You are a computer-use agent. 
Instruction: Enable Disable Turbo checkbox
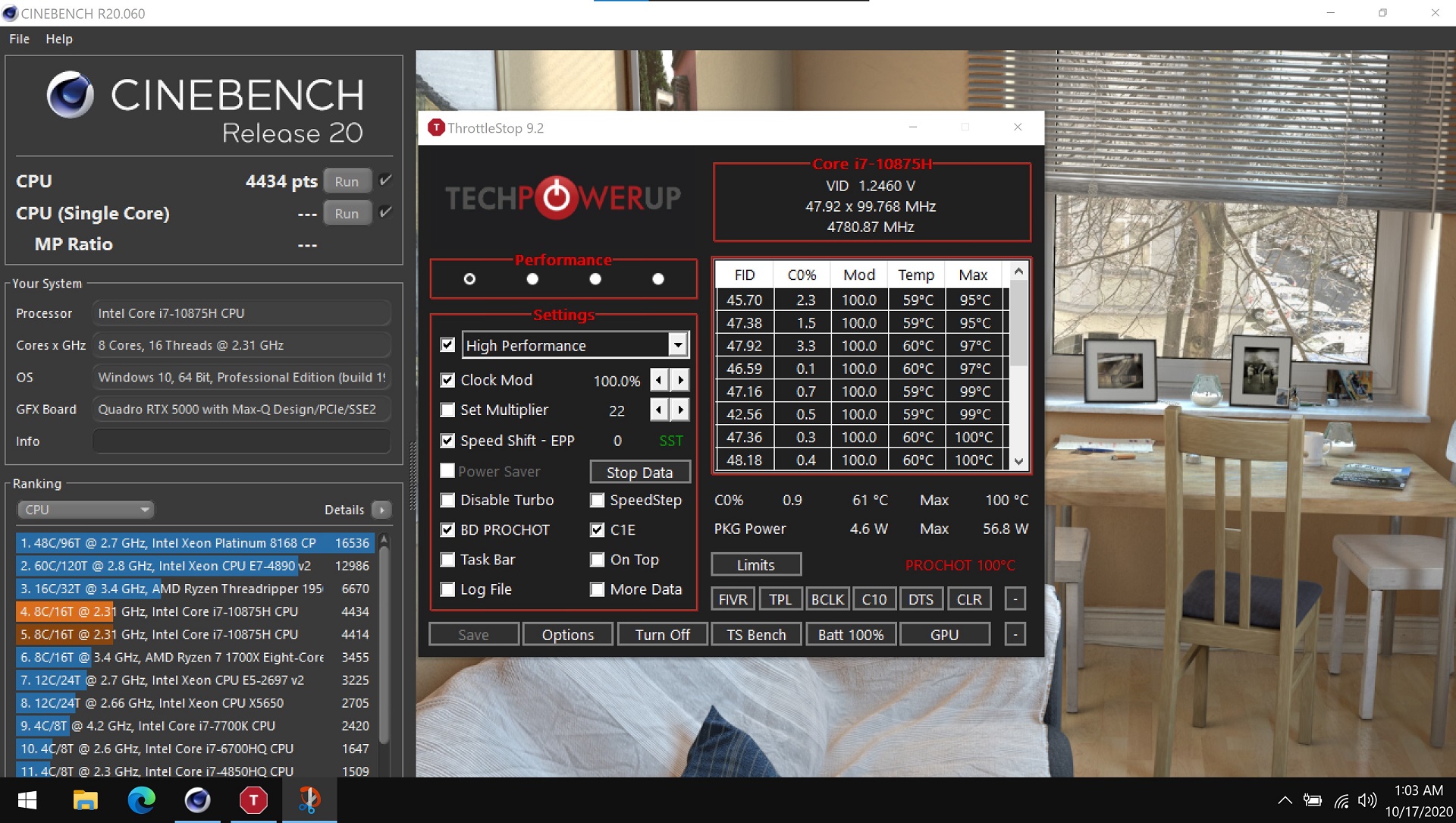click(447, 500)
